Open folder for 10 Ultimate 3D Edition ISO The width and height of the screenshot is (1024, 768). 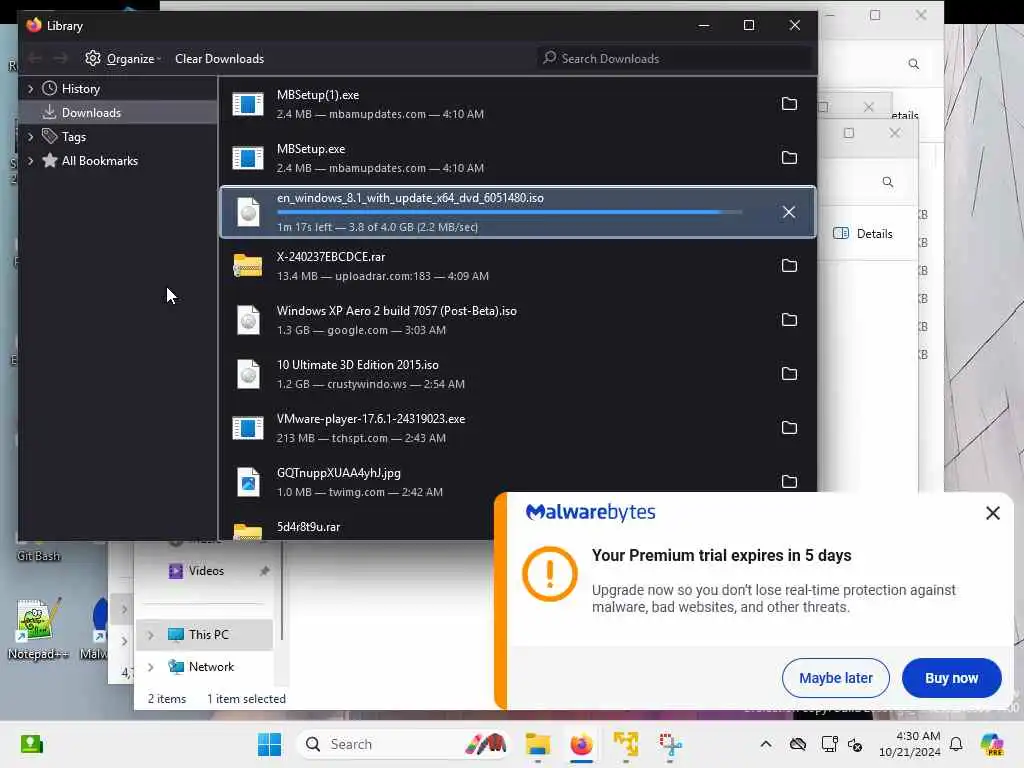(789, 374)
